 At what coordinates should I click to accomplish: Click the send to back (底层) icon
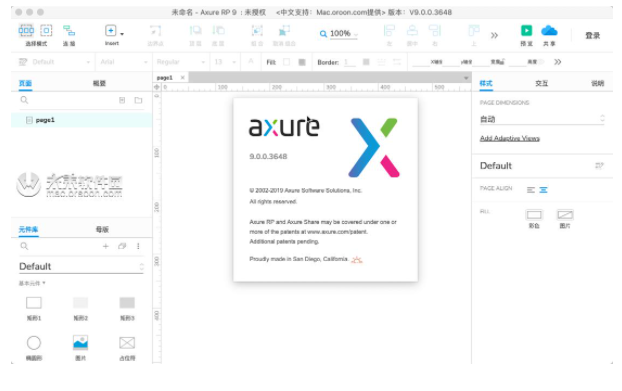coord(218,31)
